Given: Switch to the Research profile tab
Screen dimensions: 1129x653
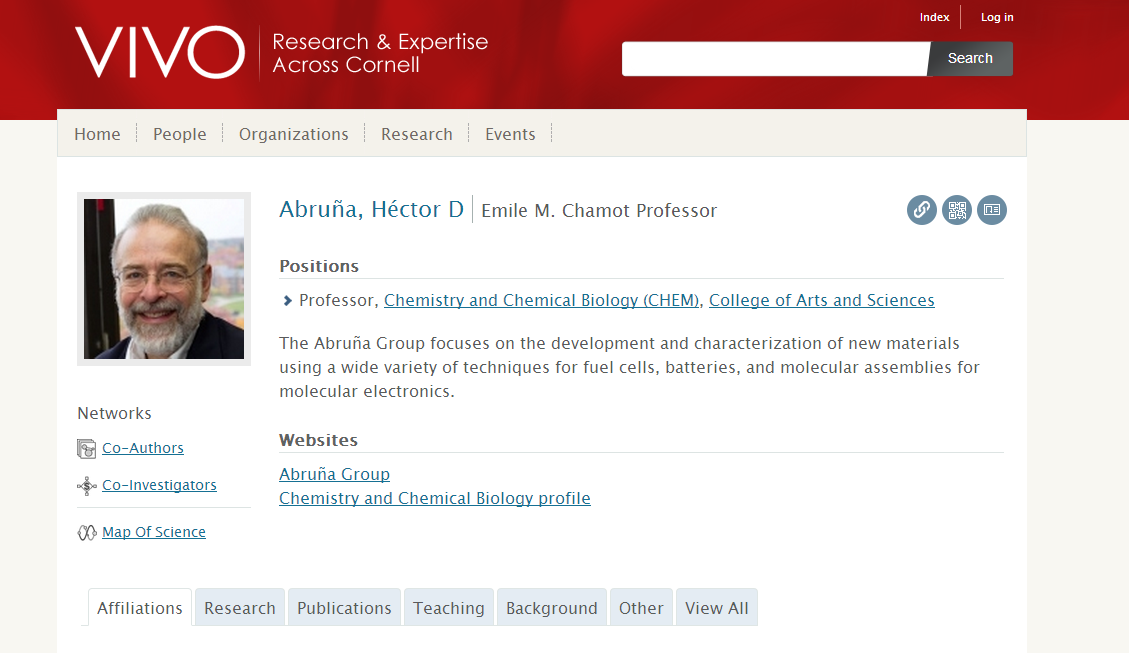Looking at the screenshot, I should [240, 608].
